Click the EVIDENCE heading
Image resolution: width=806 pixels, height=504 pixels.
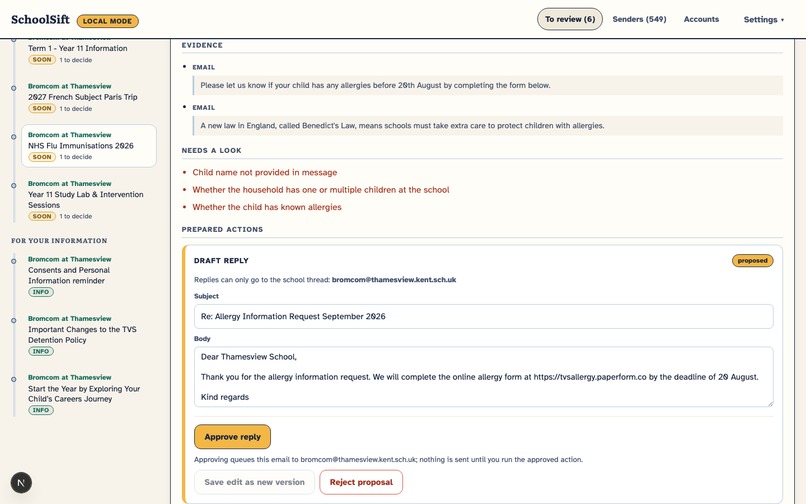click(202, 45)
